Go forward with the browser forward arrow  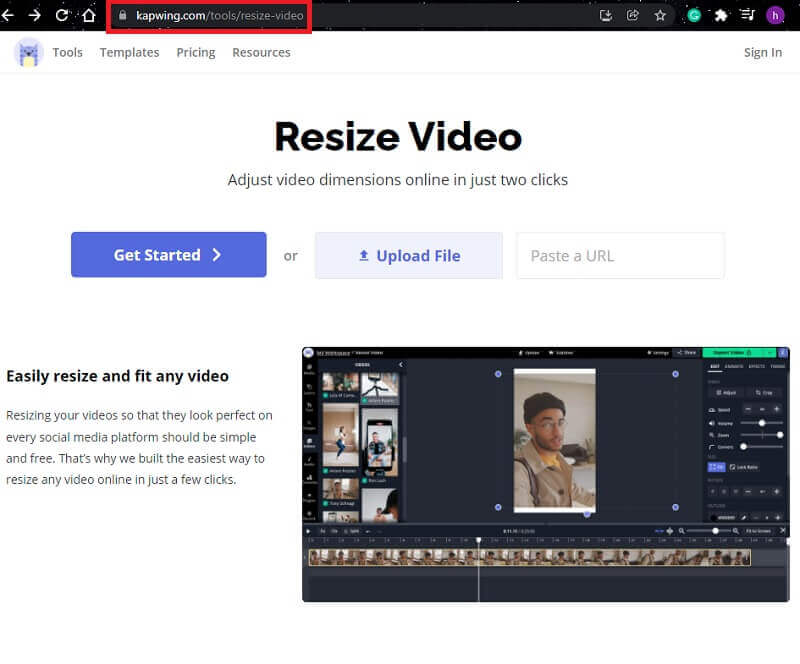[34, 15]
